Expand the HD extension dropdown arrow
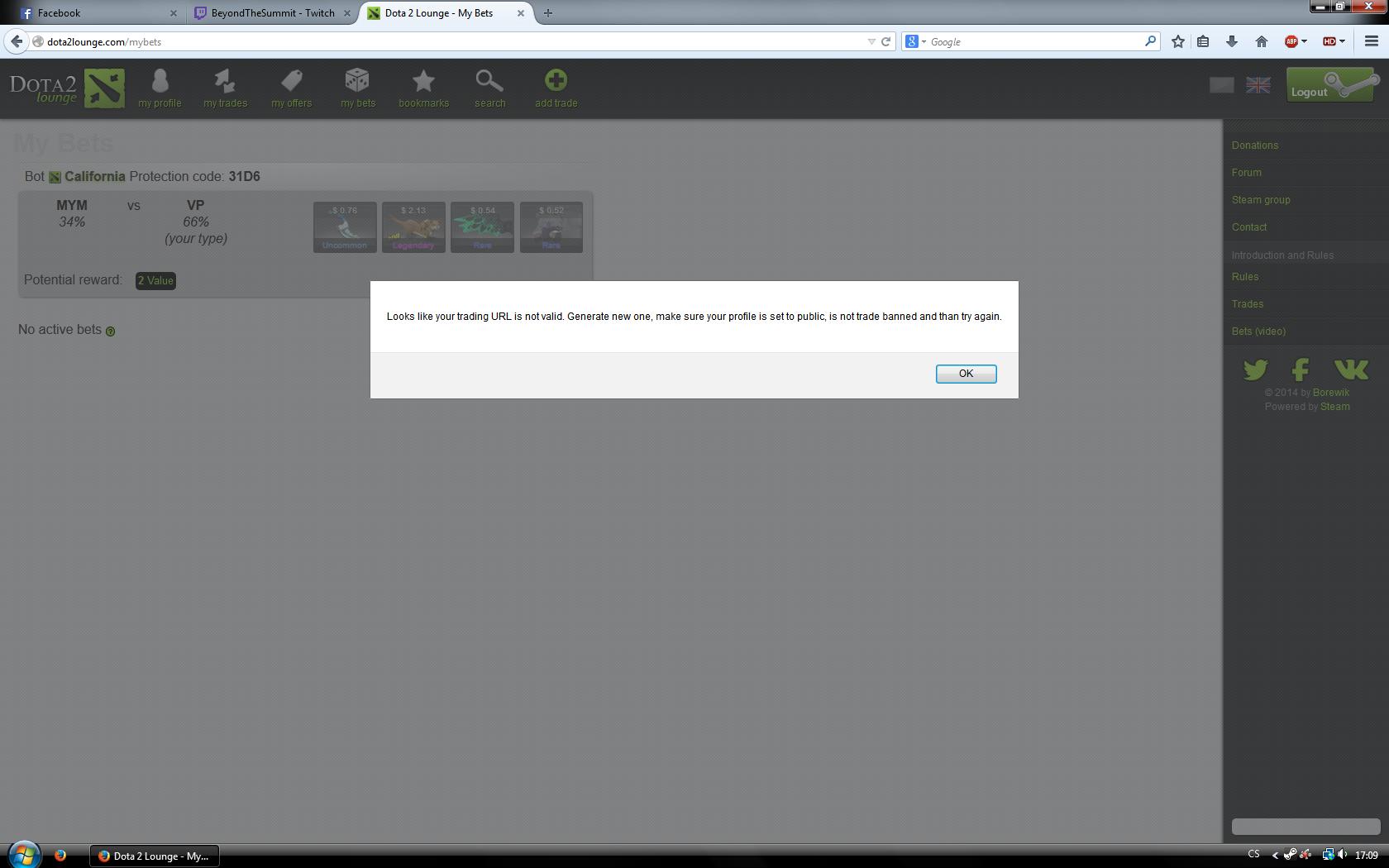 click(1343, 41)
